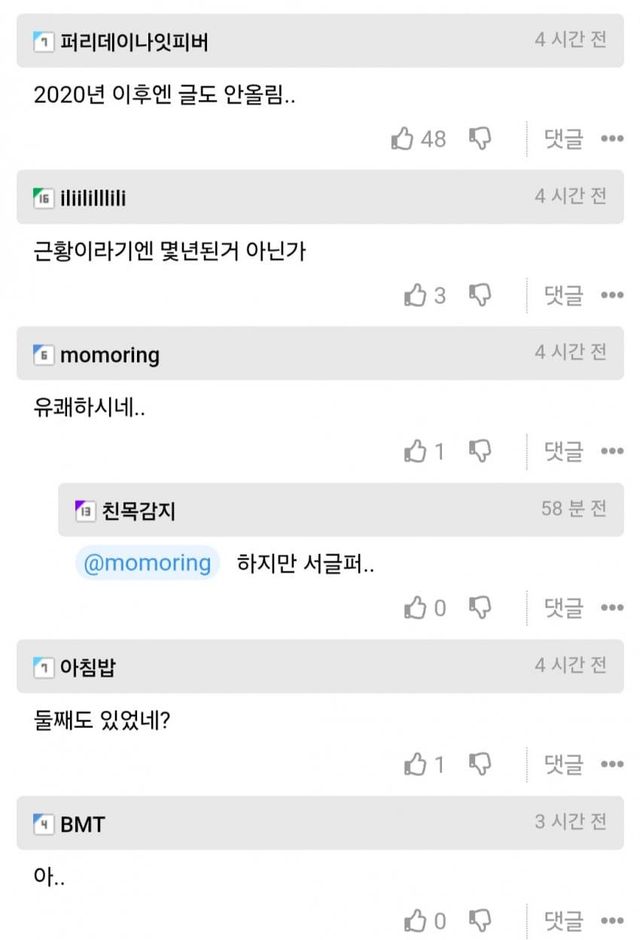This screenshot has height=940, width=640.
Task: Downvote the 퍼리데이나잇피버 comment
Action: (480, 139)
